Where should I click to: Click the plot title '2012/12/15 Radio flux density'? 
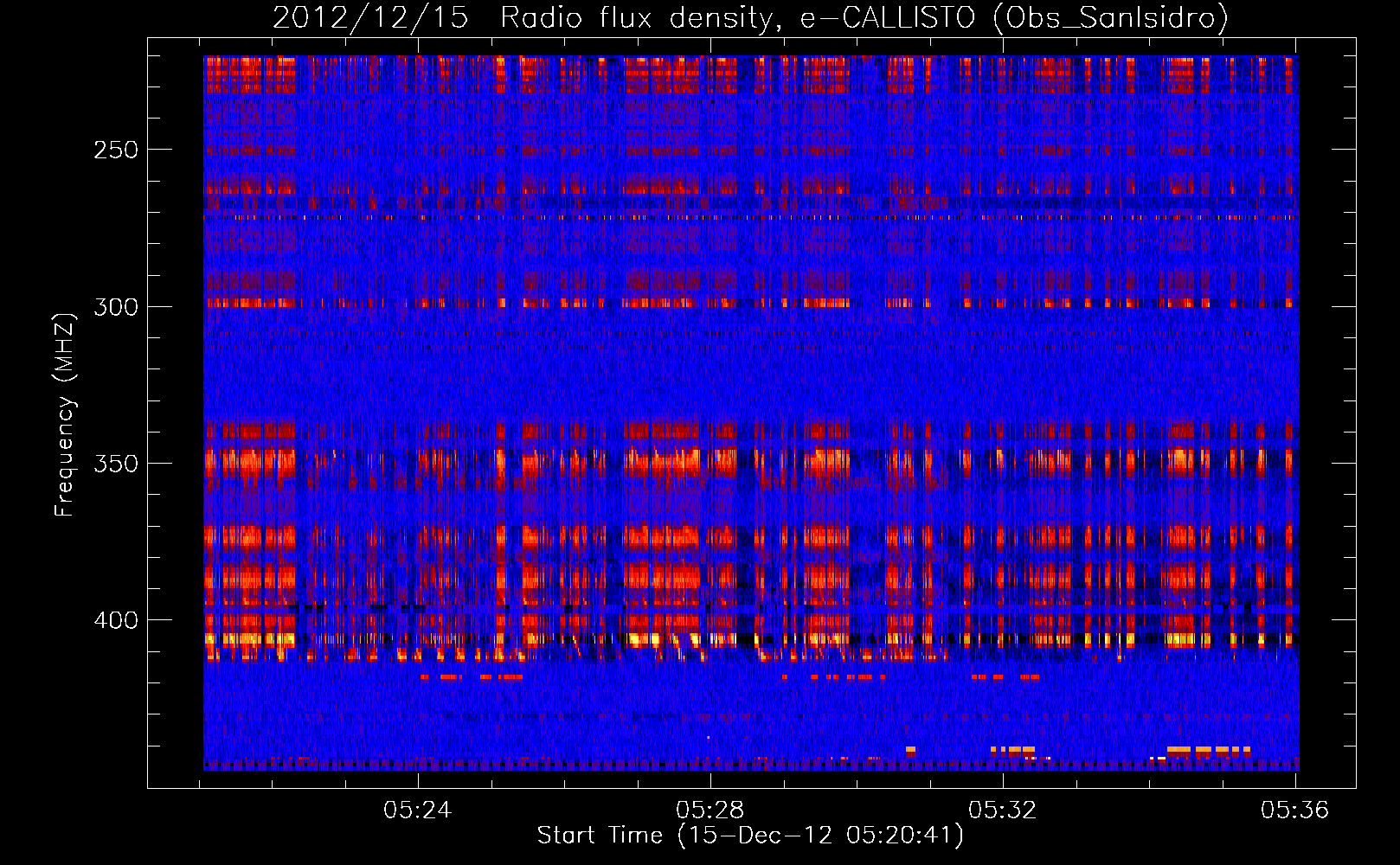(x=750, y=18)
